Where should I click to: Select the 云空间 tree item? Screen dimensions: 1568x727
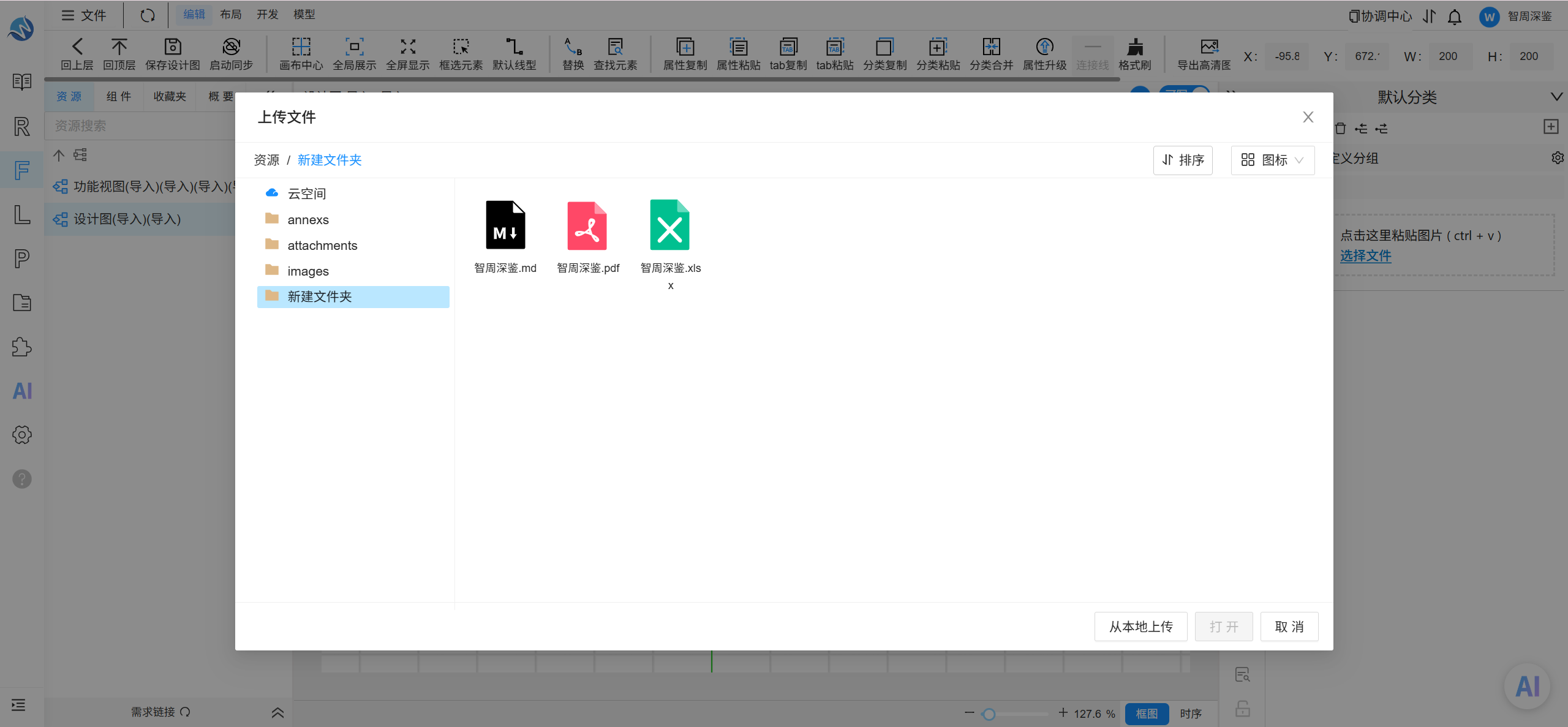pos(353,194)
